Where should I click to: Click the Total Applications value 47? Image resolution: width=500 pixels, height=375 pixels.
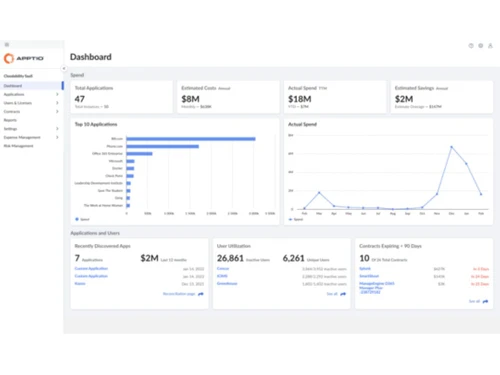coord(80,99)
